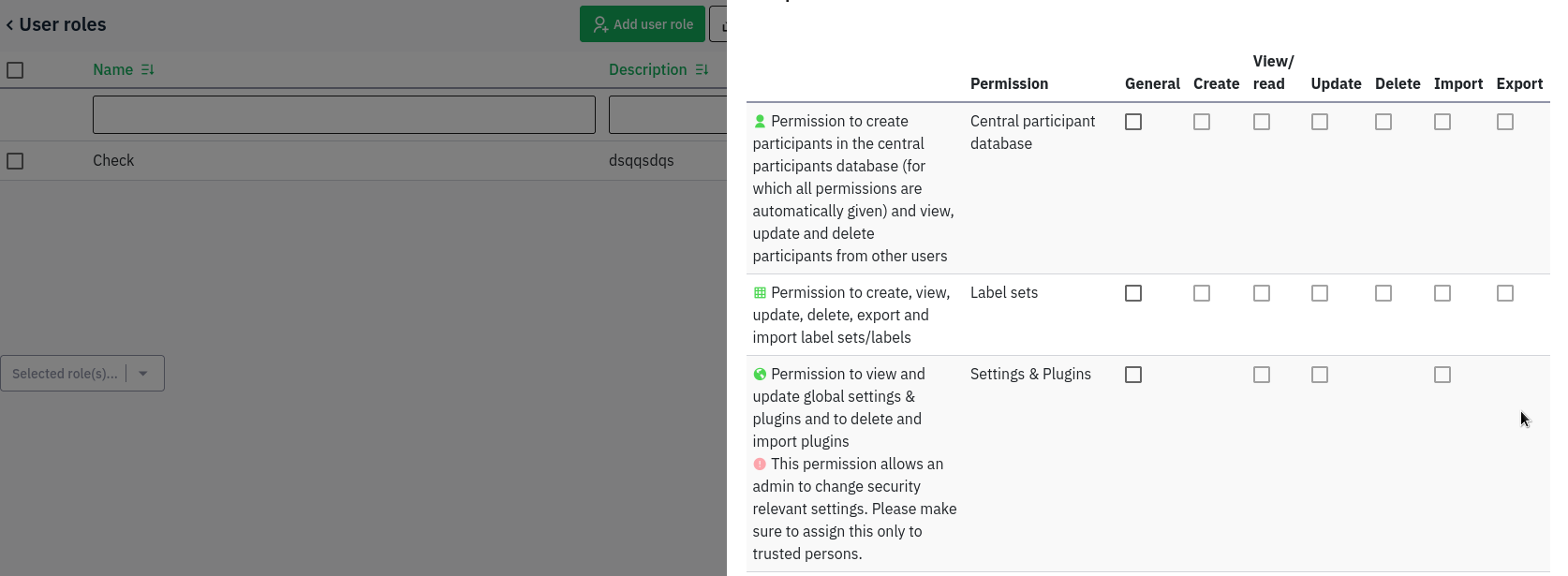Click the Central participant database person icon
1568x576 pixels.
[760, 122]
